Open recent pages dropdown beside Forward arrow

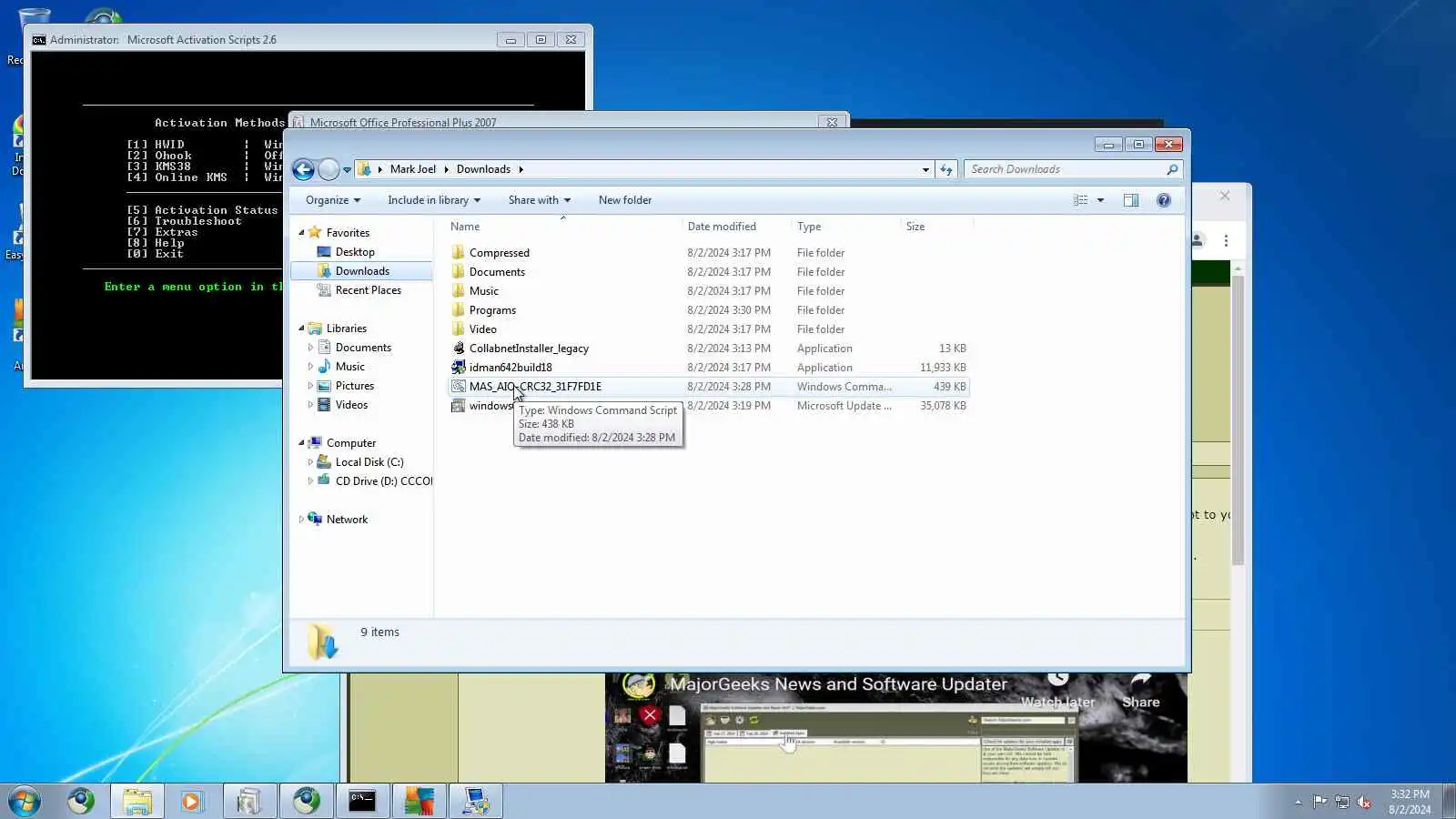pos(347,170)
